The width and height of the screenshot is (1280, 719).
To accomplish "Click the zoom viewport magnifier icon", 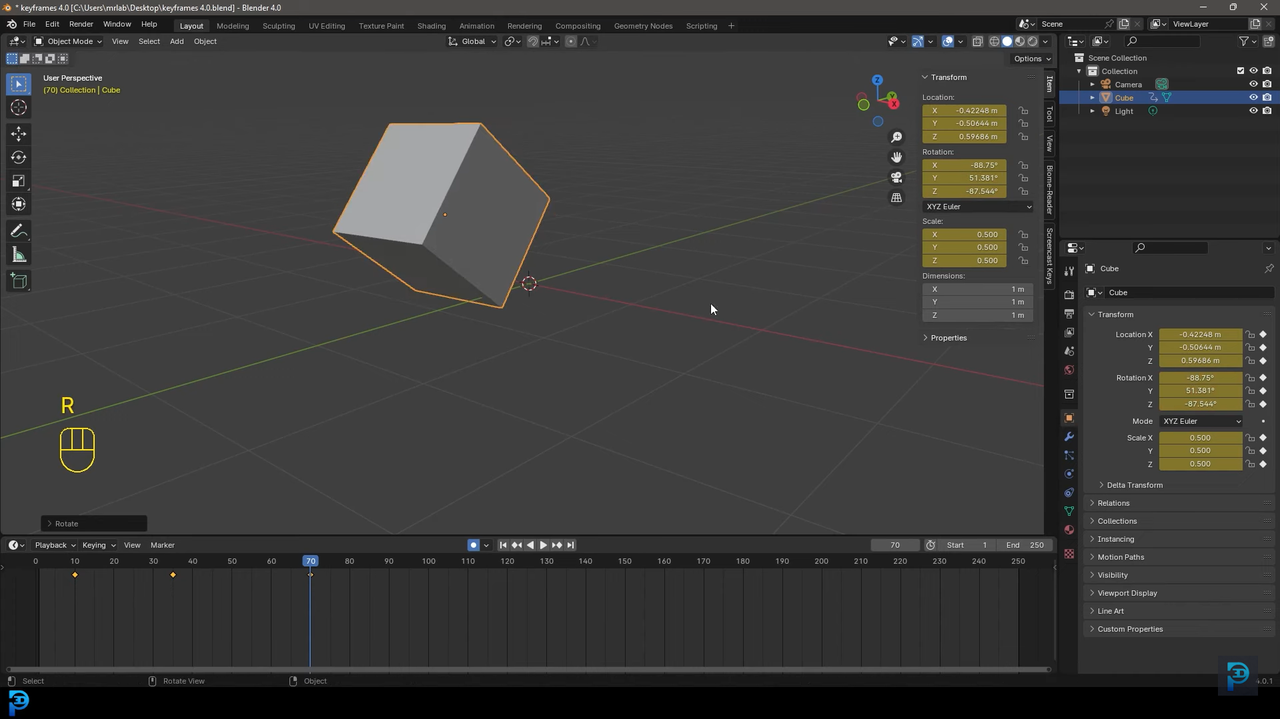I will tap(896, 137).
